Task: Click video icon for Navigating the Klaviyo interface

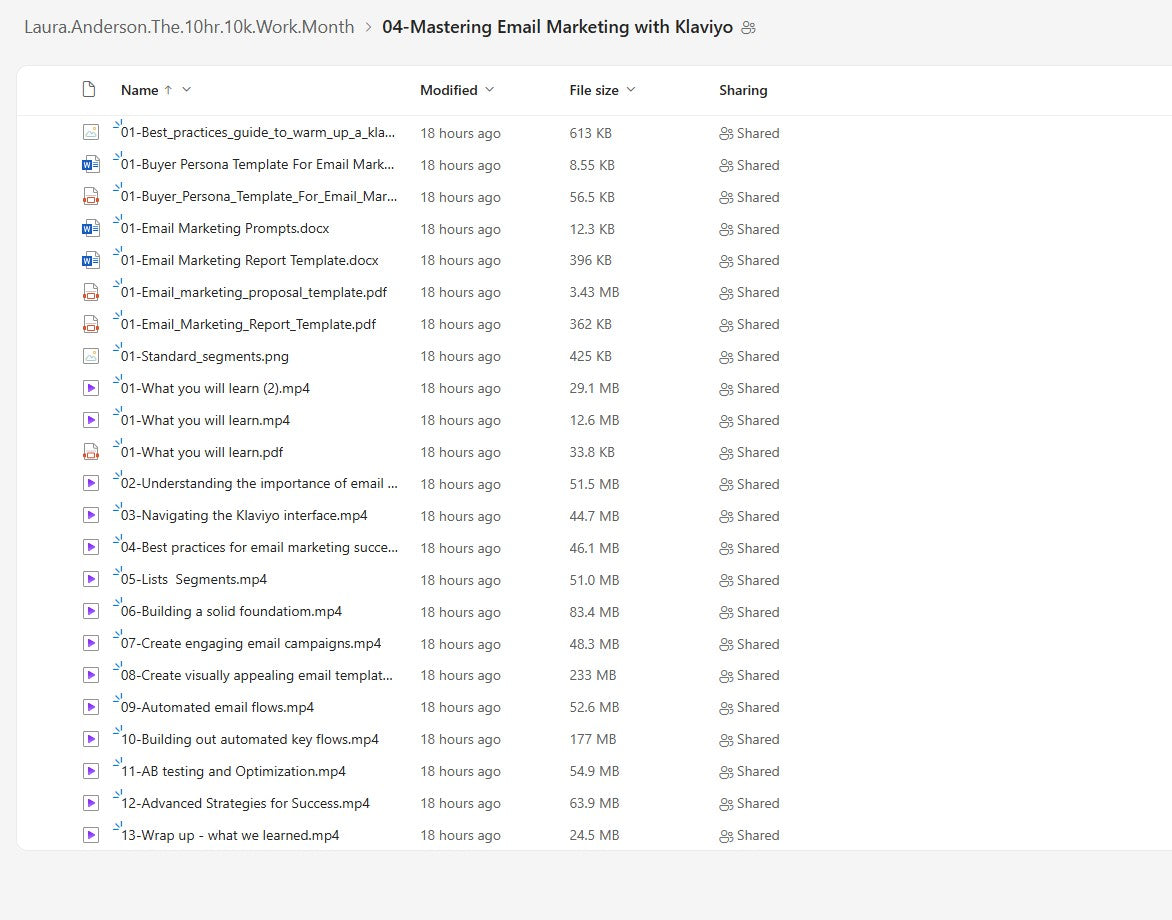Action: click(91, 516)
